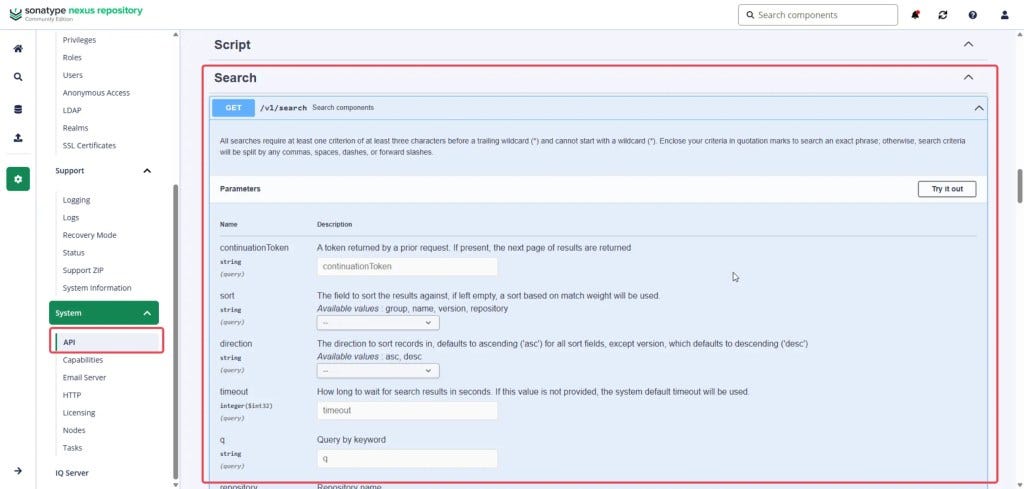This screenshot has width=1024, height=489.
Task: Click the Parameters heading
Action: click(240, 189)
